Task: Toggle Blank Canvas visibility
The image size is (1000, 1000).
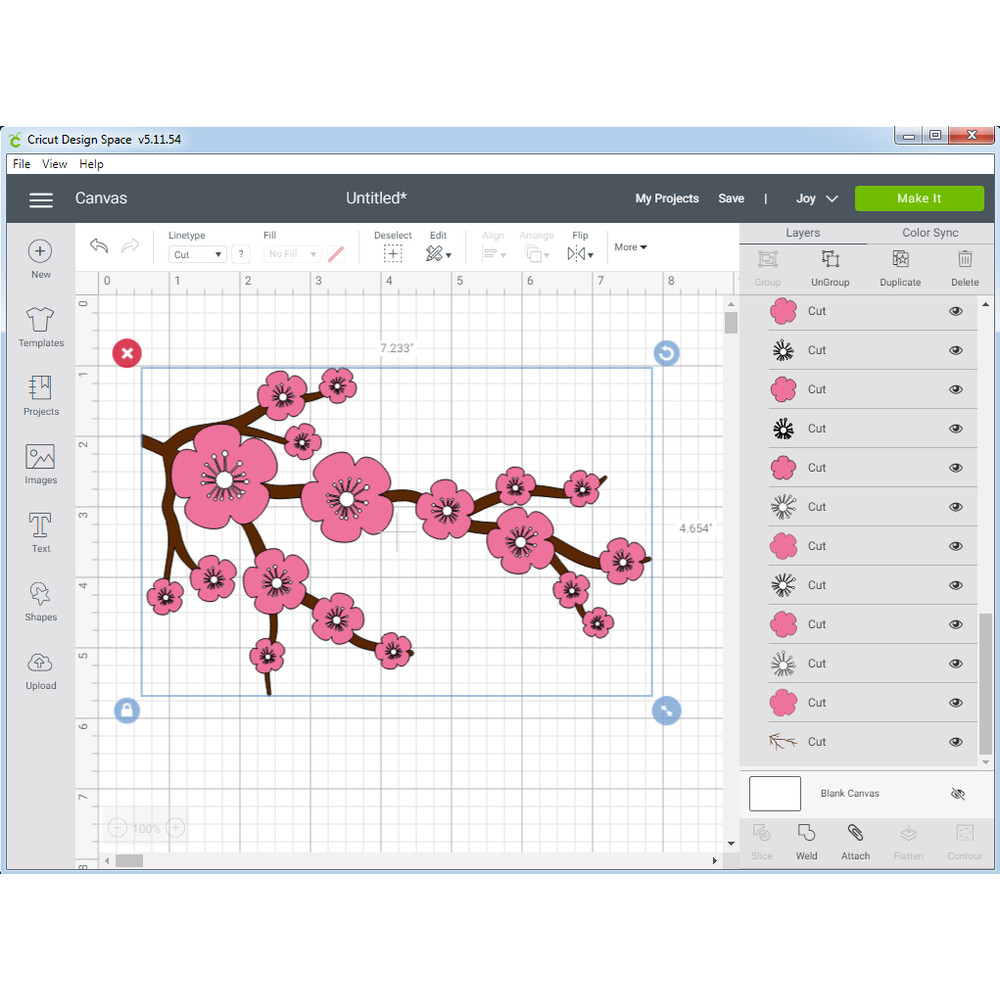Action: 957,794
